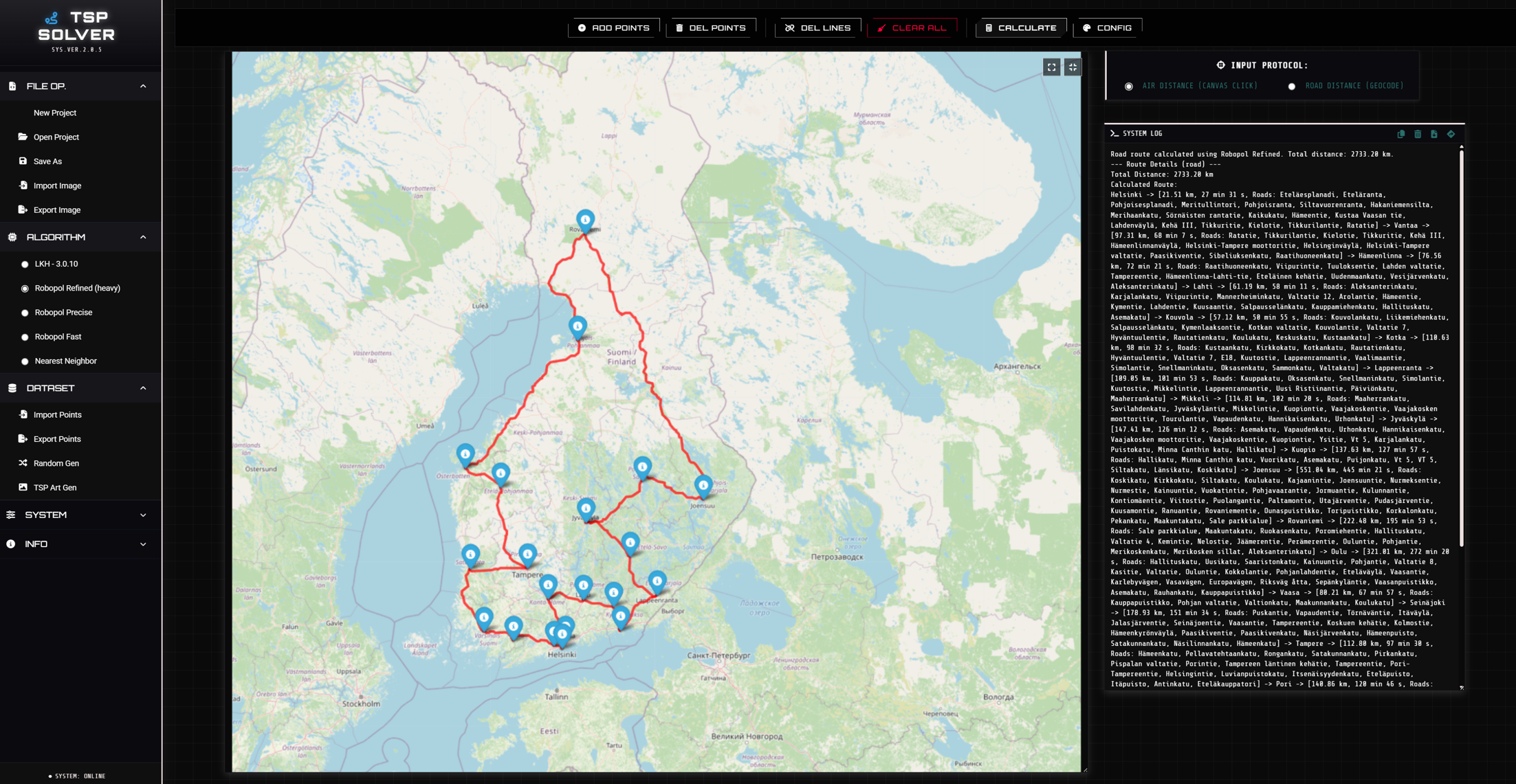1516x784 pixels.
Task: Open Project from file menu
Action: click(56, 137)
